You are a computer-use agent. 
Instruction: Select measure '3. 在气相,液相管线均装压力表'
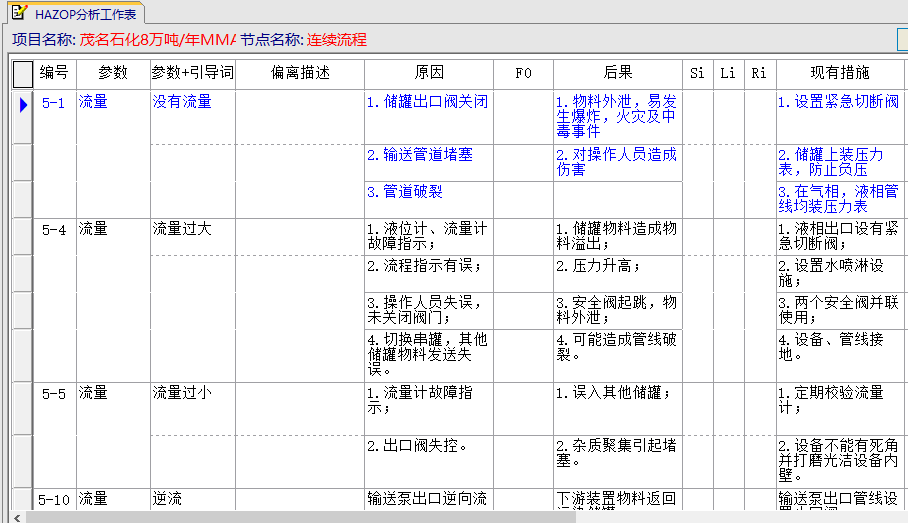coord(839,199)
